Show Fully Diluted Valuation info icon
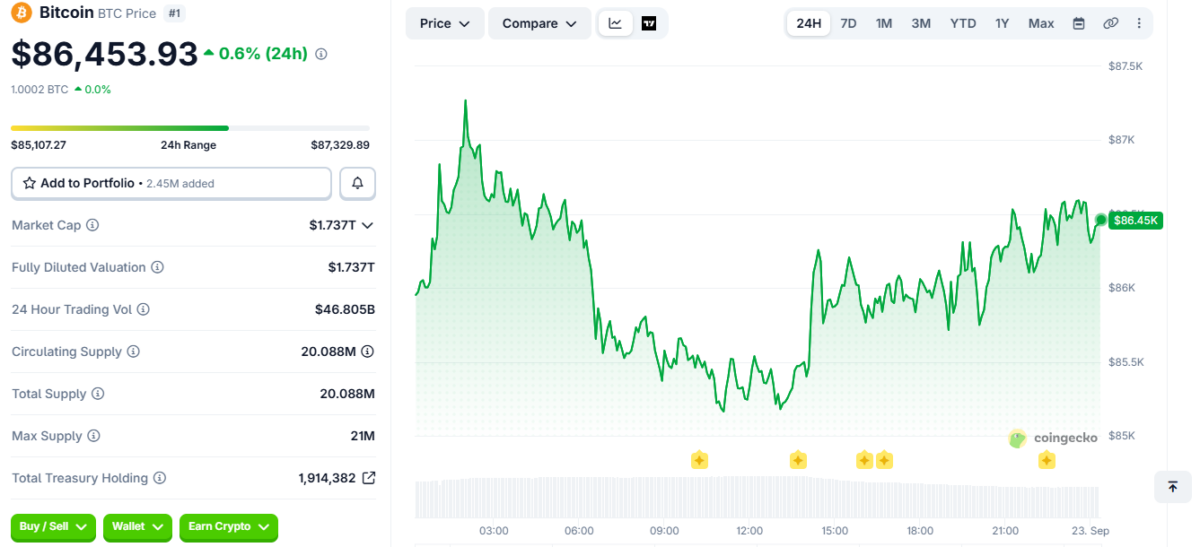The image size is (1200, 547). coord(157,267)
